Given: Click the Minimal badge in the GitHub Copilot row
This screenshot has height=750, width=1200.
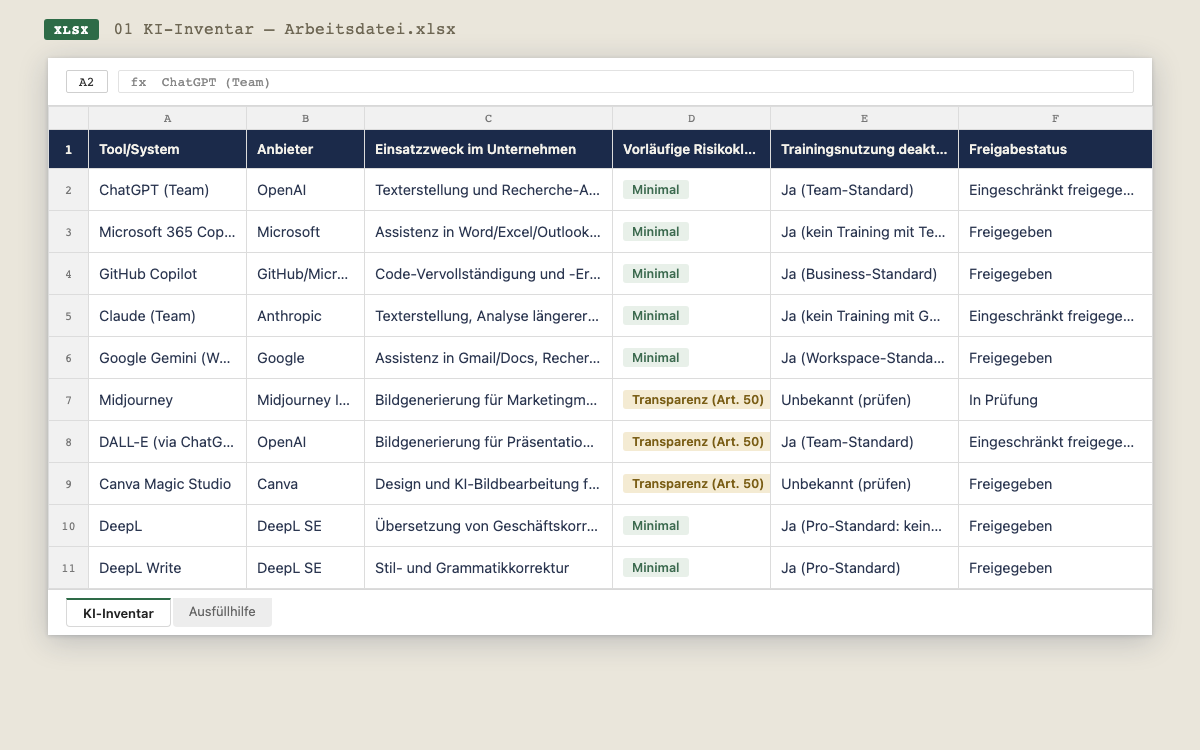Looking at the screenshot, I should pyautogui.click(x=655, y=274).
